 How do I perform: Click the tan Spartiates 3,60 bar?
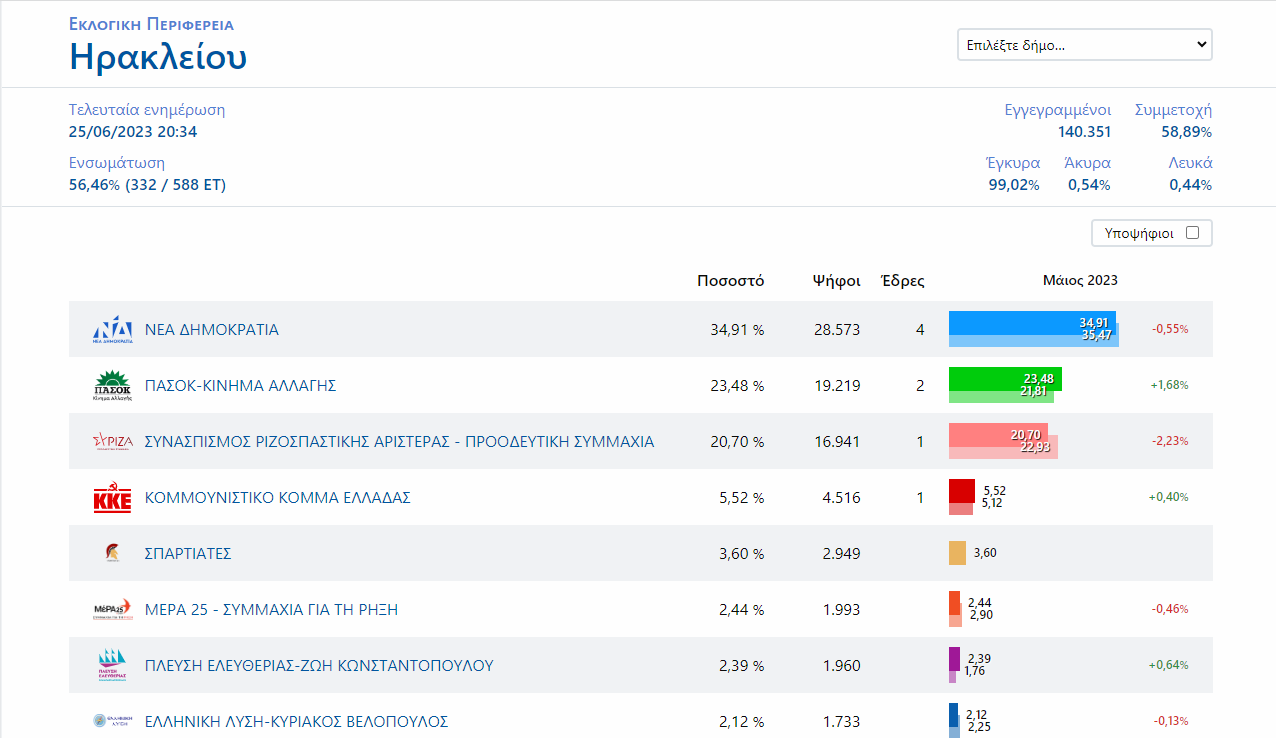tap(957, 553)
